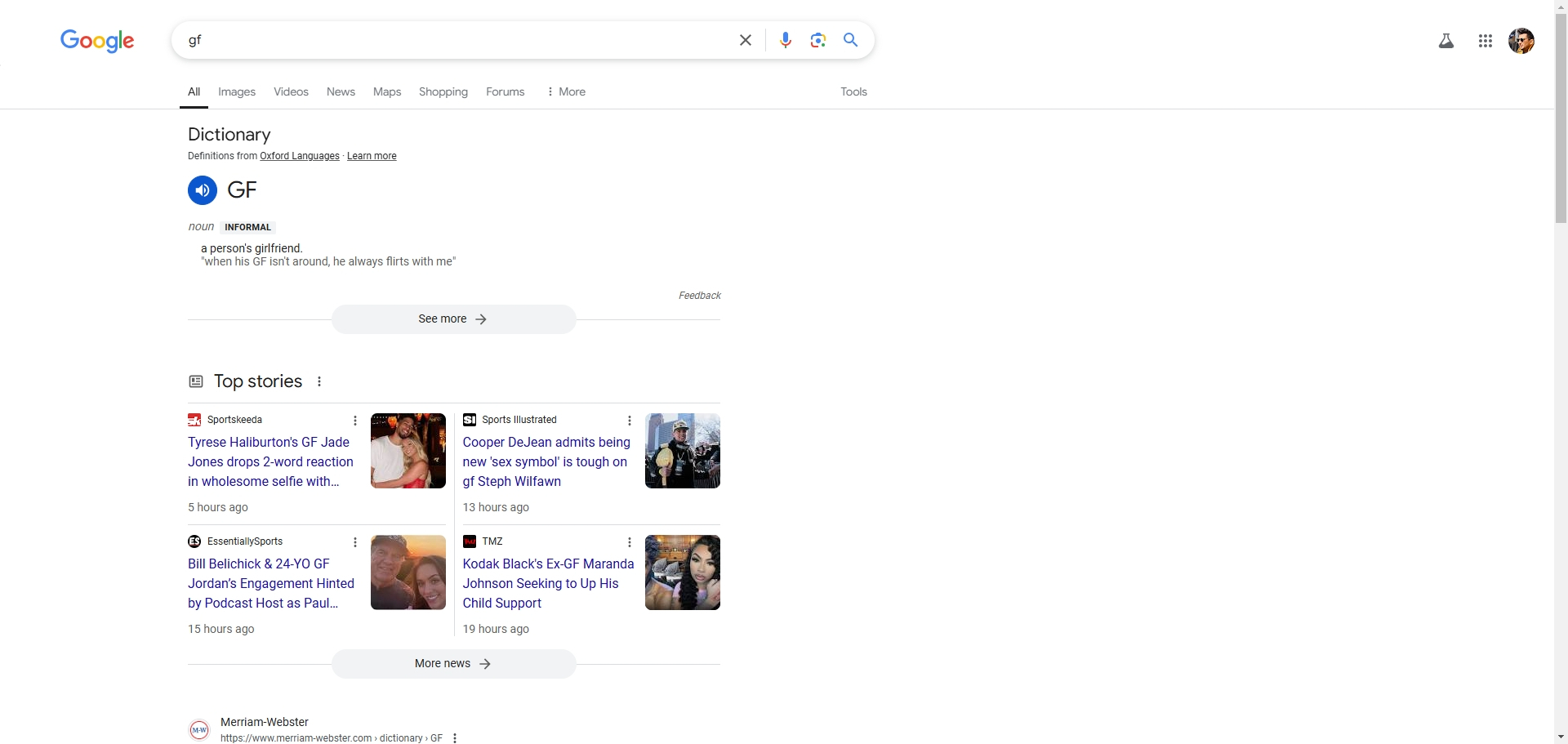Open TMZ story three-dot menu
This screenshot has width=1568, height=744.
630,542
